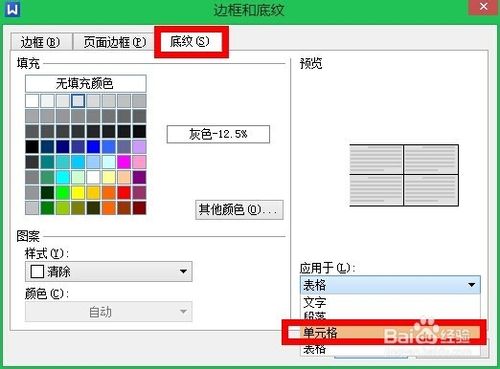This screenshot has height=369, width=500.
Task: Pick the pink swatch beside magenta
Action: pos(139,162)
